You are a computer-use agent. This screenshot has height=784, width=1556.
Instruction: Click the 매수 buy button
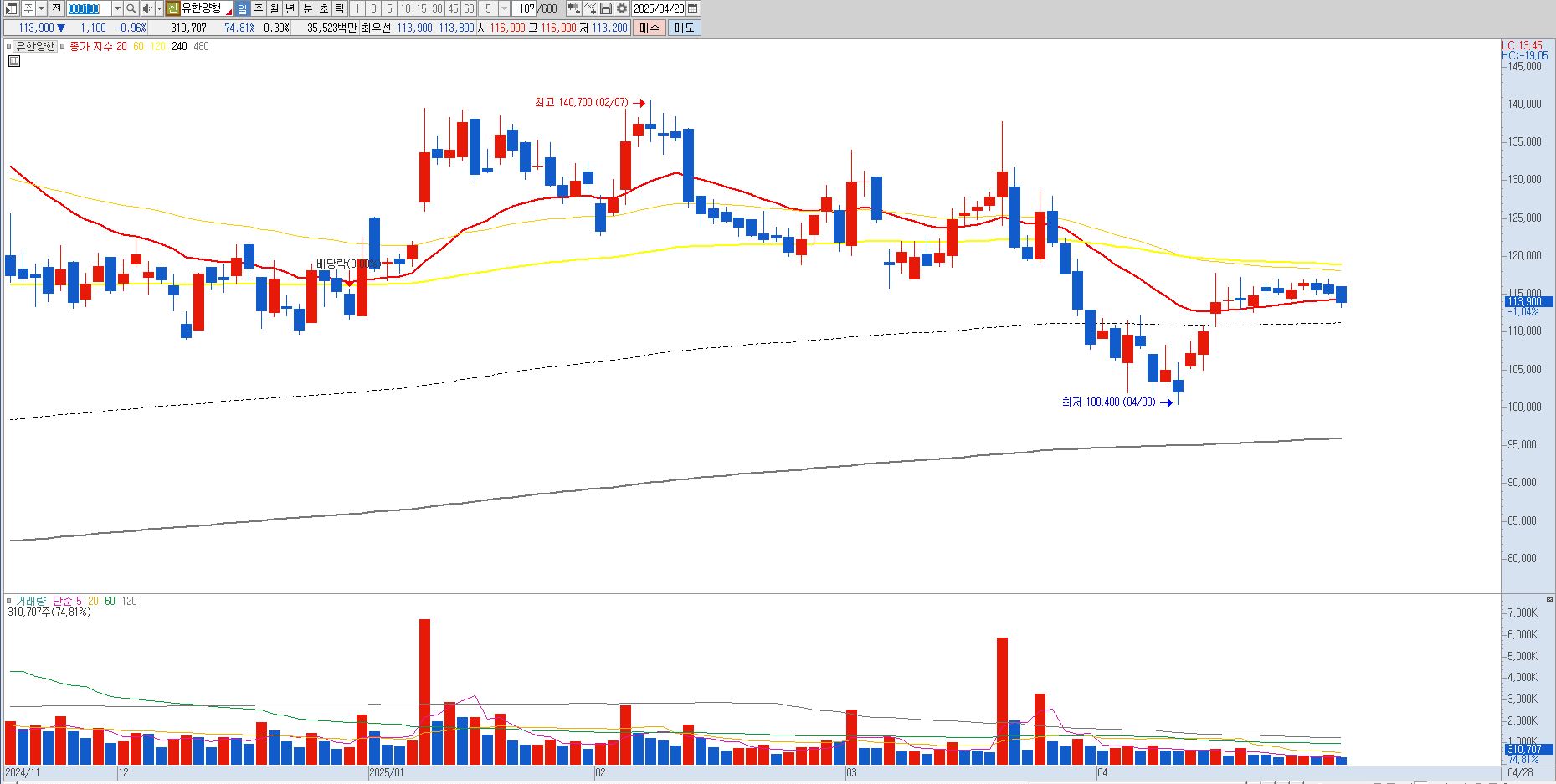[x=650, y=28]
